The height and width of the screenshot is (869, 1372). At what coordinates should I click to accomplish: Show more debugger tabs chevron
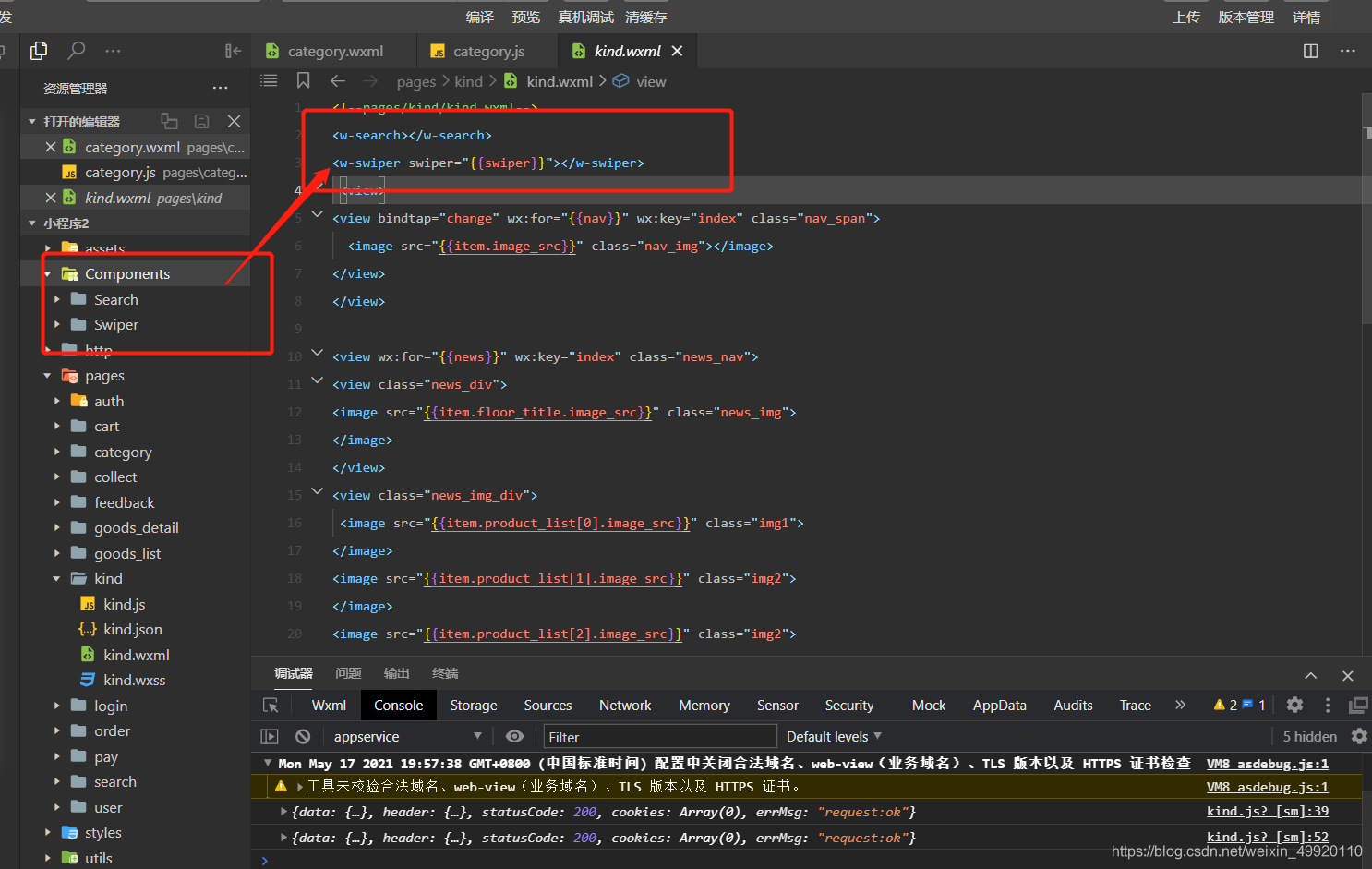[1180, 705]
